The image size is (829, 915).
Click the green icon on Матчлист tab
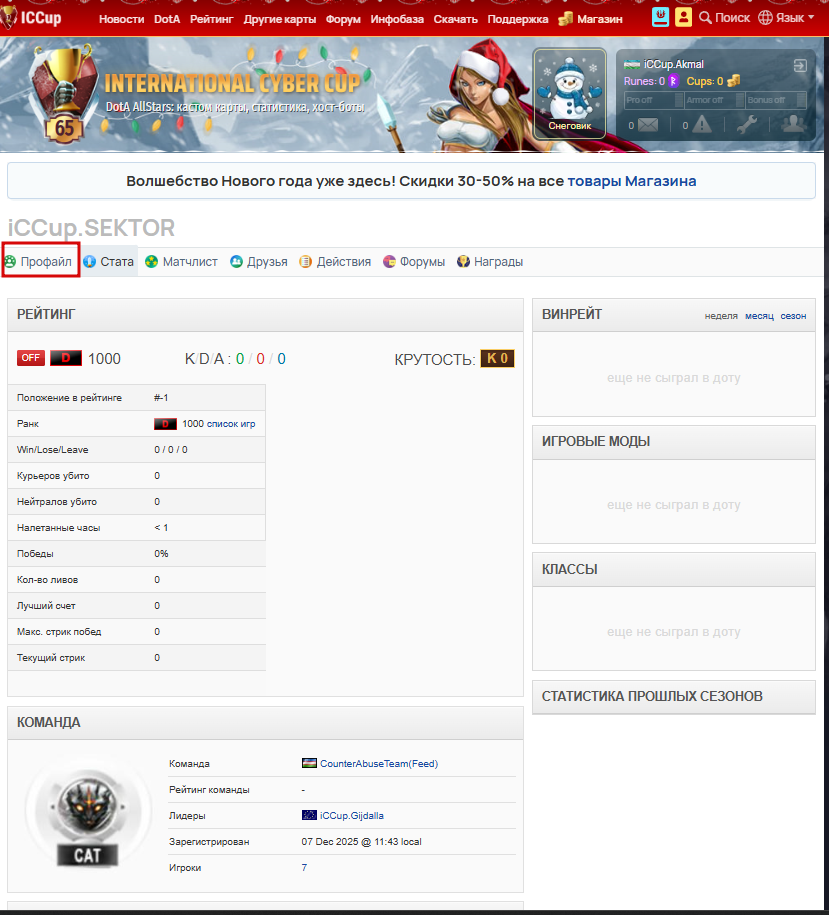(152, 261)
